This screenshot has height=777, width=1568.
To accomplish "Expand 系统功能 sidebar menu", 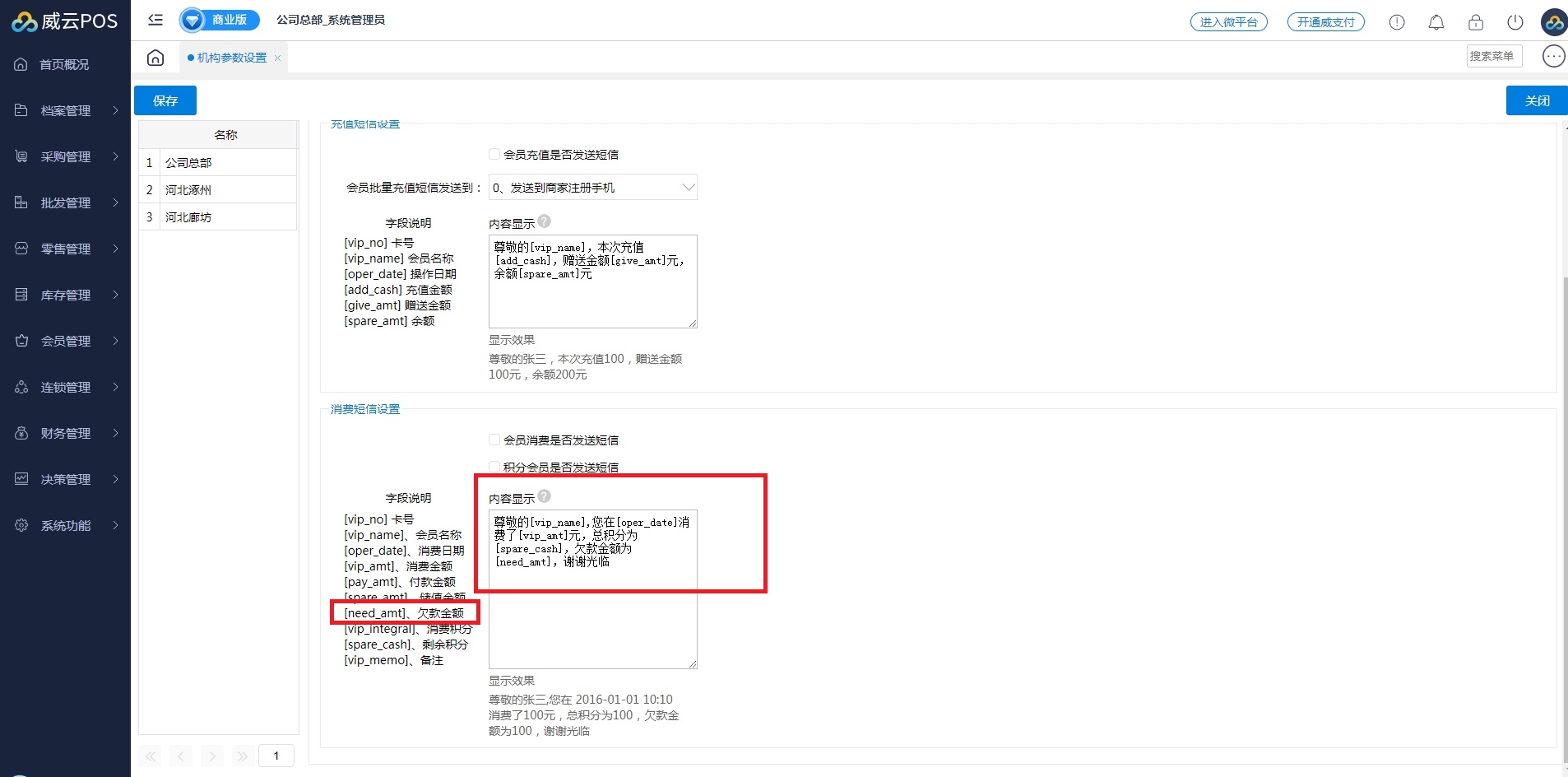I will (66, 525).
